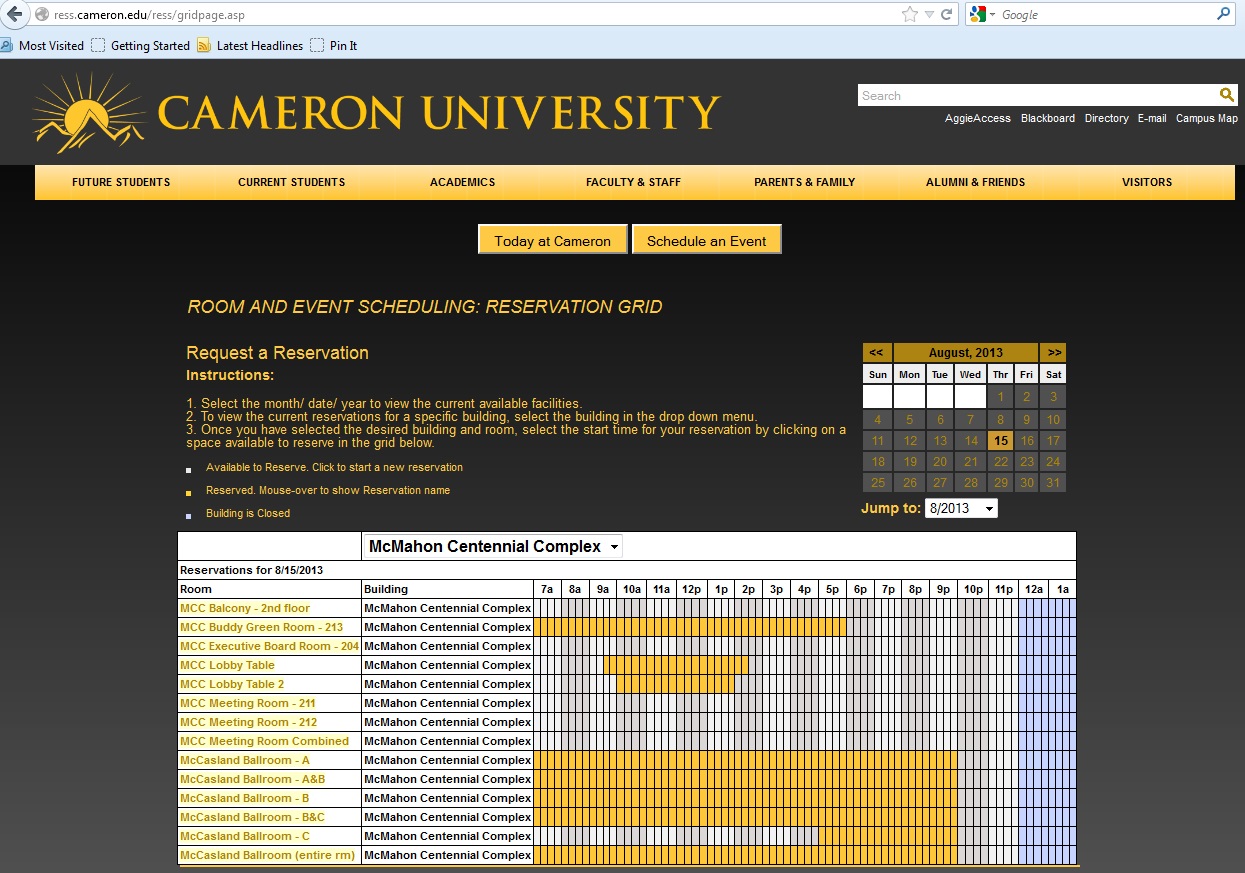Open the address bar history dropdown arrow
Image resolution: width=1245 pixels, height=873 pixels.
click(929, 15)
